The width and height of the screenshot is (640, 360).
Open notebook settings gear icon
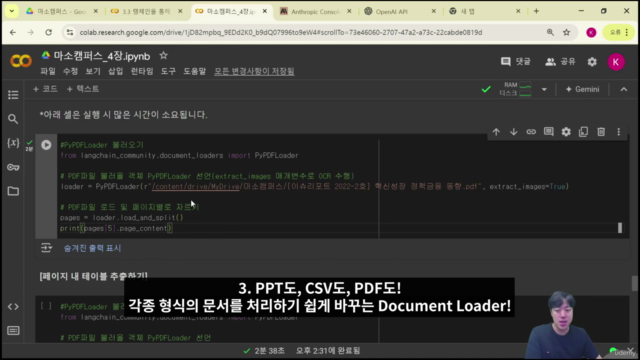tap(592, 62)
